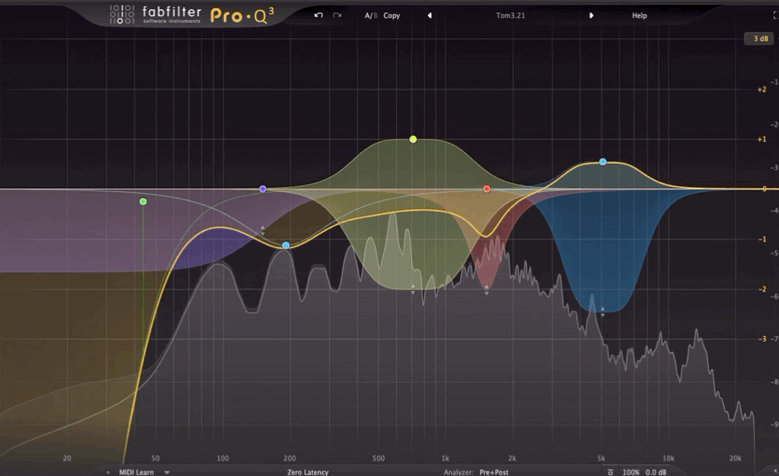Screen dimensions: 779x476
Task: Toggle full screen mode icon
Action: [775, 15]
